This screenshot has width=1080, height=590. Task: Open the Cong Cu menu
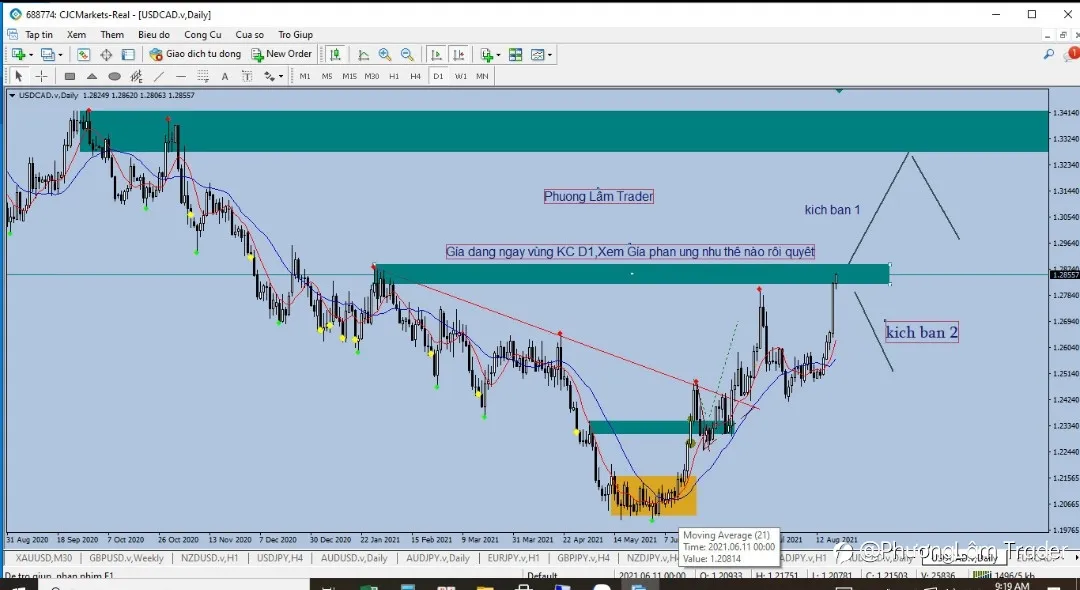tap(202, 34)
